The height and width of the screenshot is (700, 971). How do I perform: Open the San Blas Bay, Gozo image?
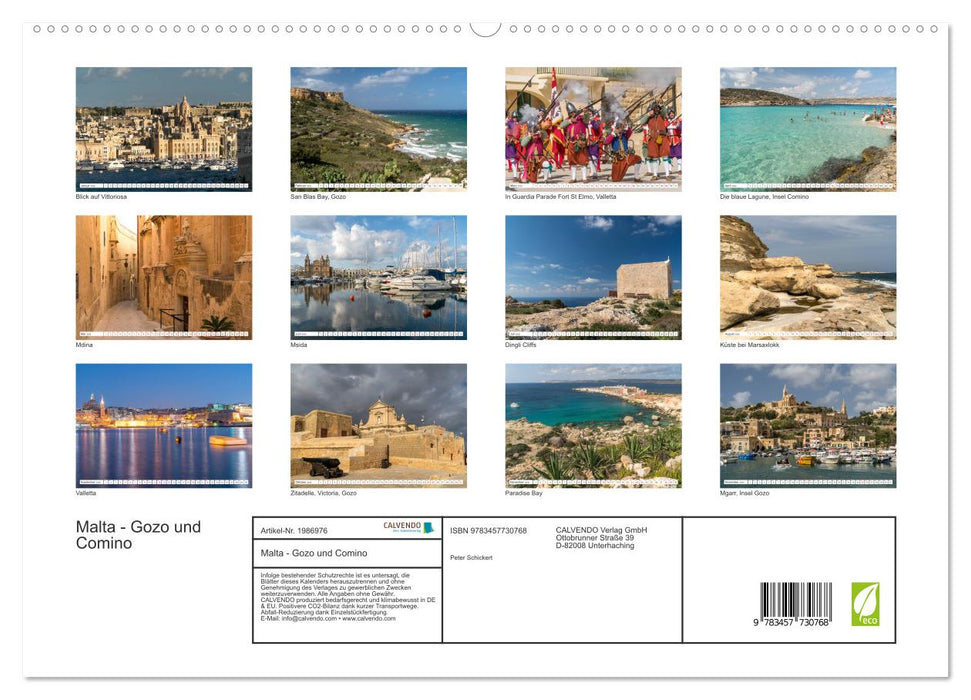[378, 128]
